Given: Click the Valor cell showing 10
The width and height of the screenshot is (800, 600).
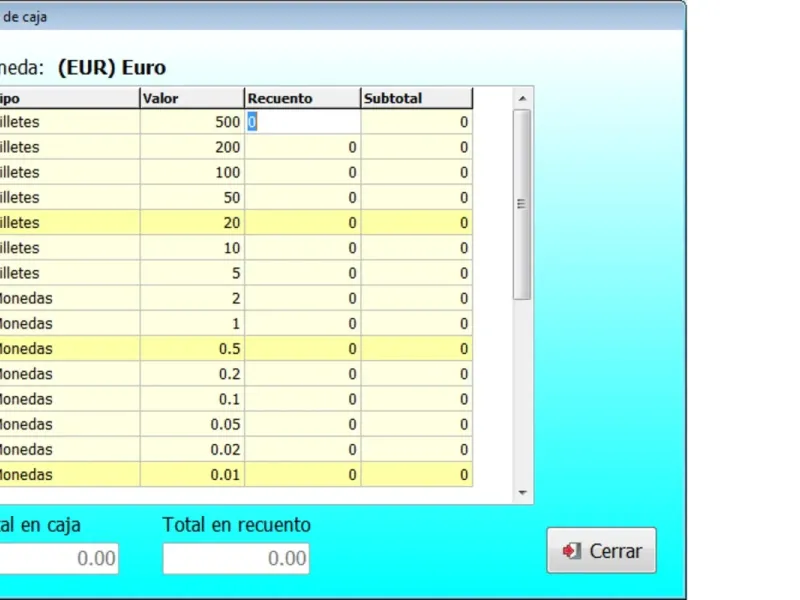Looking at the screenshot, I should pos(192,248).
